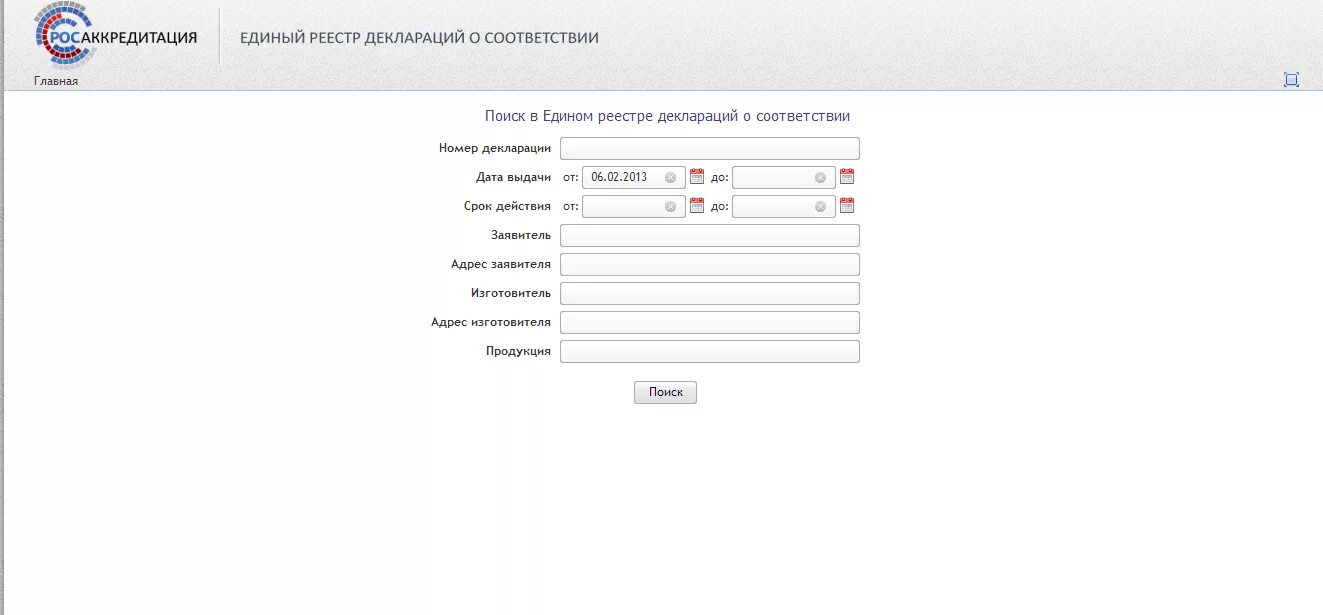Focus the Изготовитель input field

click(x=710, y=294)
